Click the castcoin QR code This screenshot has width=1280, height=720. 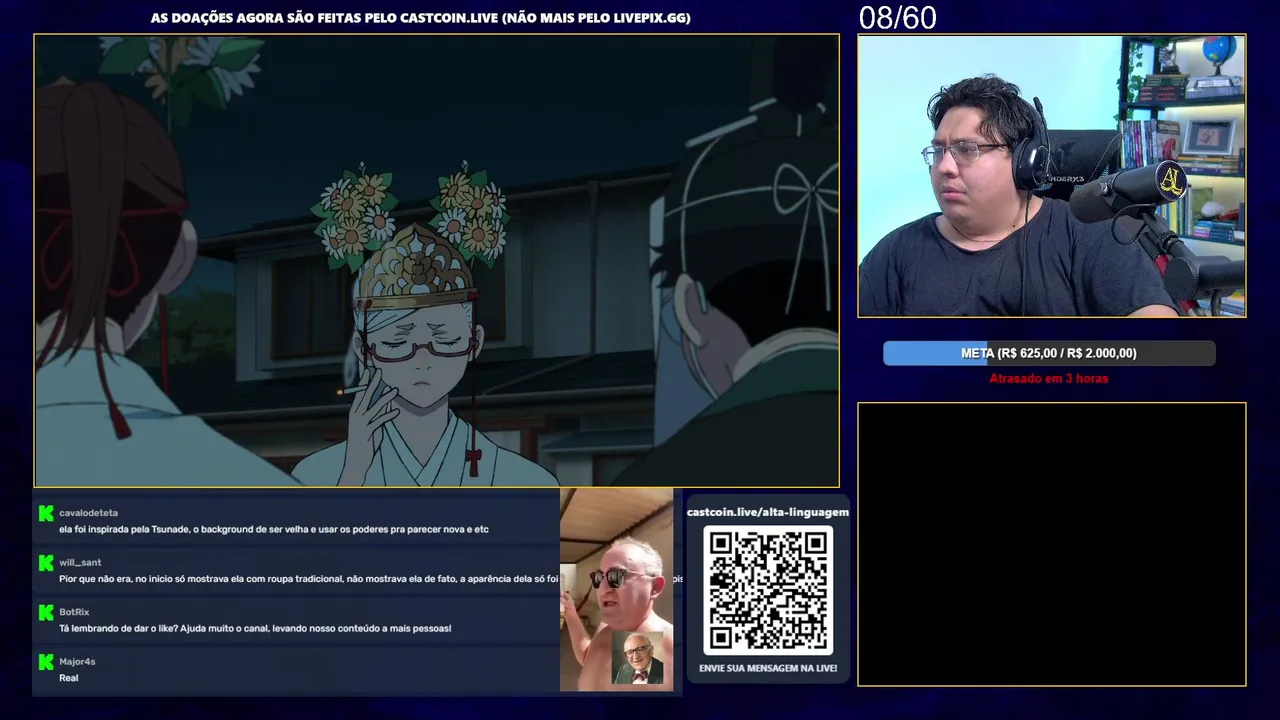click(768, 590)
